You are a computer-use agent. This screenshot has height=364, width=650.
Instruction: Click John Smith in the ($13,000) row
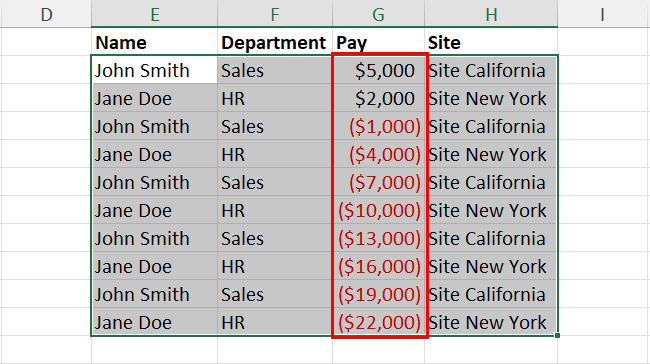point(154,238)
